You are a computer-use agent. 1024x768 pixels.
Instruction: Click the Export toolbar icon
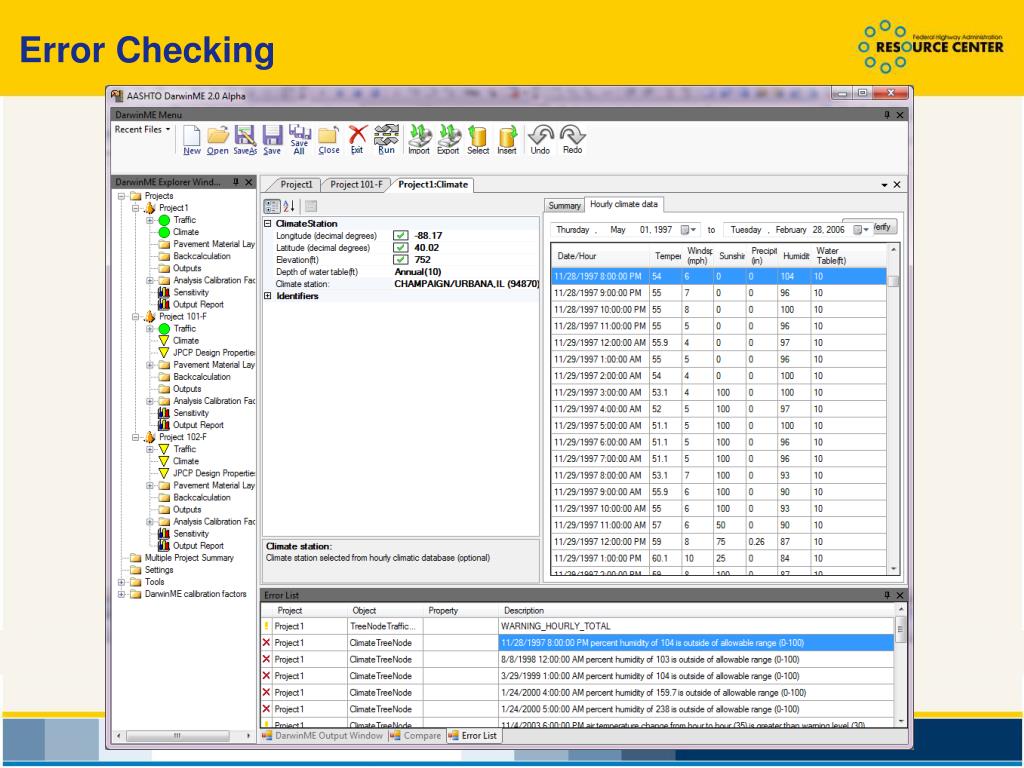449,140
